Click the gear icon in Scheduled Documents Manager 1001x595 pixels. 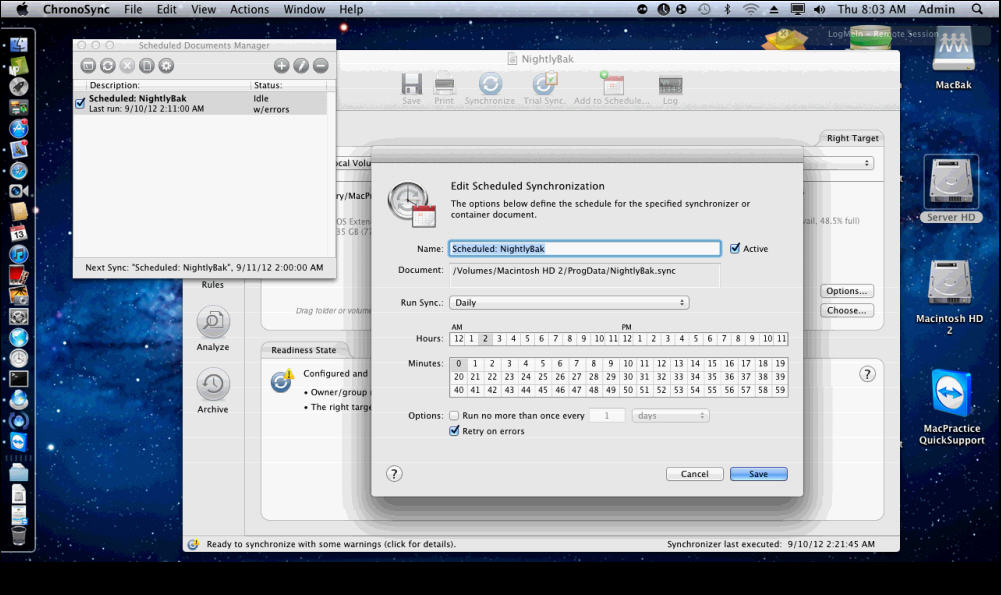coord(166,65)
